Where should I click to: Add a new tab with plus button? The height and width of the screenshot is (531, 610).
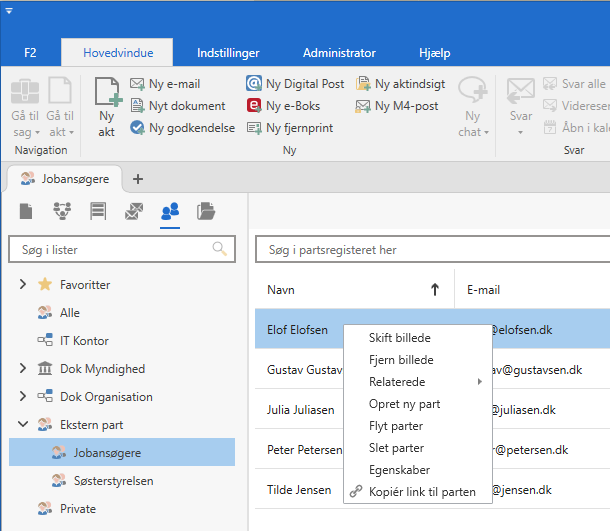(x=138, y=179)
